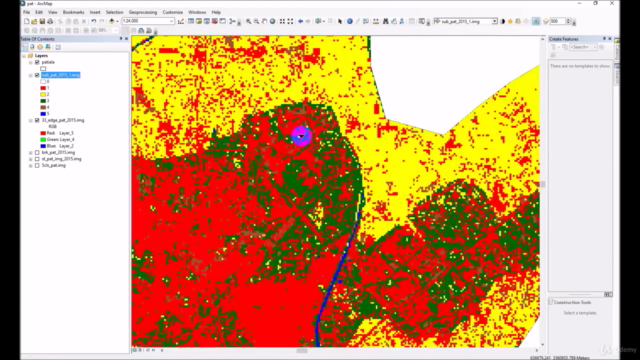
Task: Click the dark green class 3 swatch
Action: 43,101
